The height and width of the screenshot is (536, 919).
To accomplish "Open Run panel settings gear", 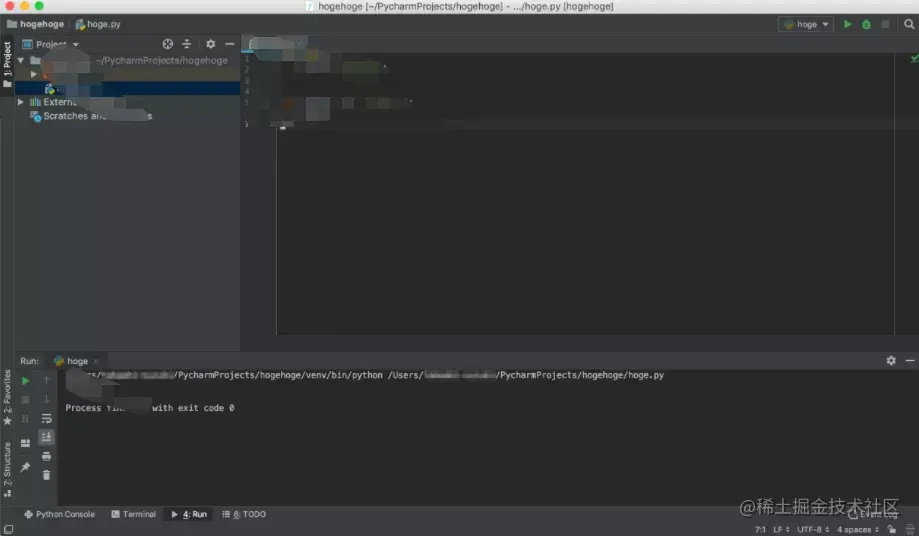I will click(891, 360).
